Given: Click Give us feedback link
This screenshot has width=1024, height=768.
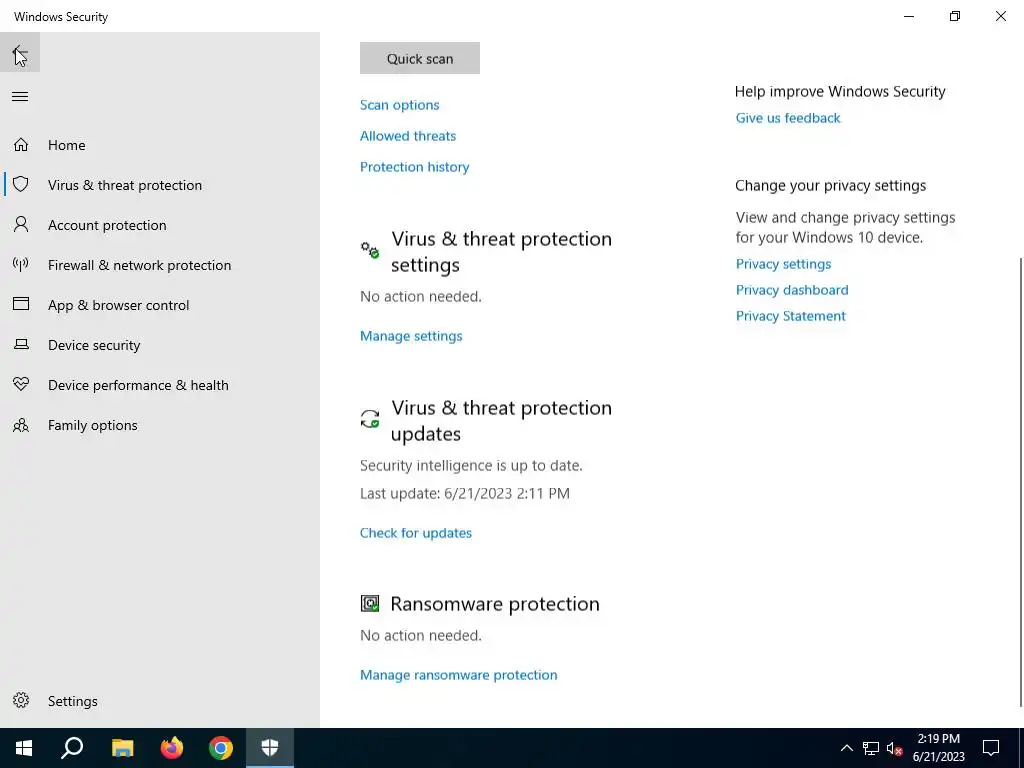Looking at the screenshot, I should pyautogui.click(x=788, y=118).
